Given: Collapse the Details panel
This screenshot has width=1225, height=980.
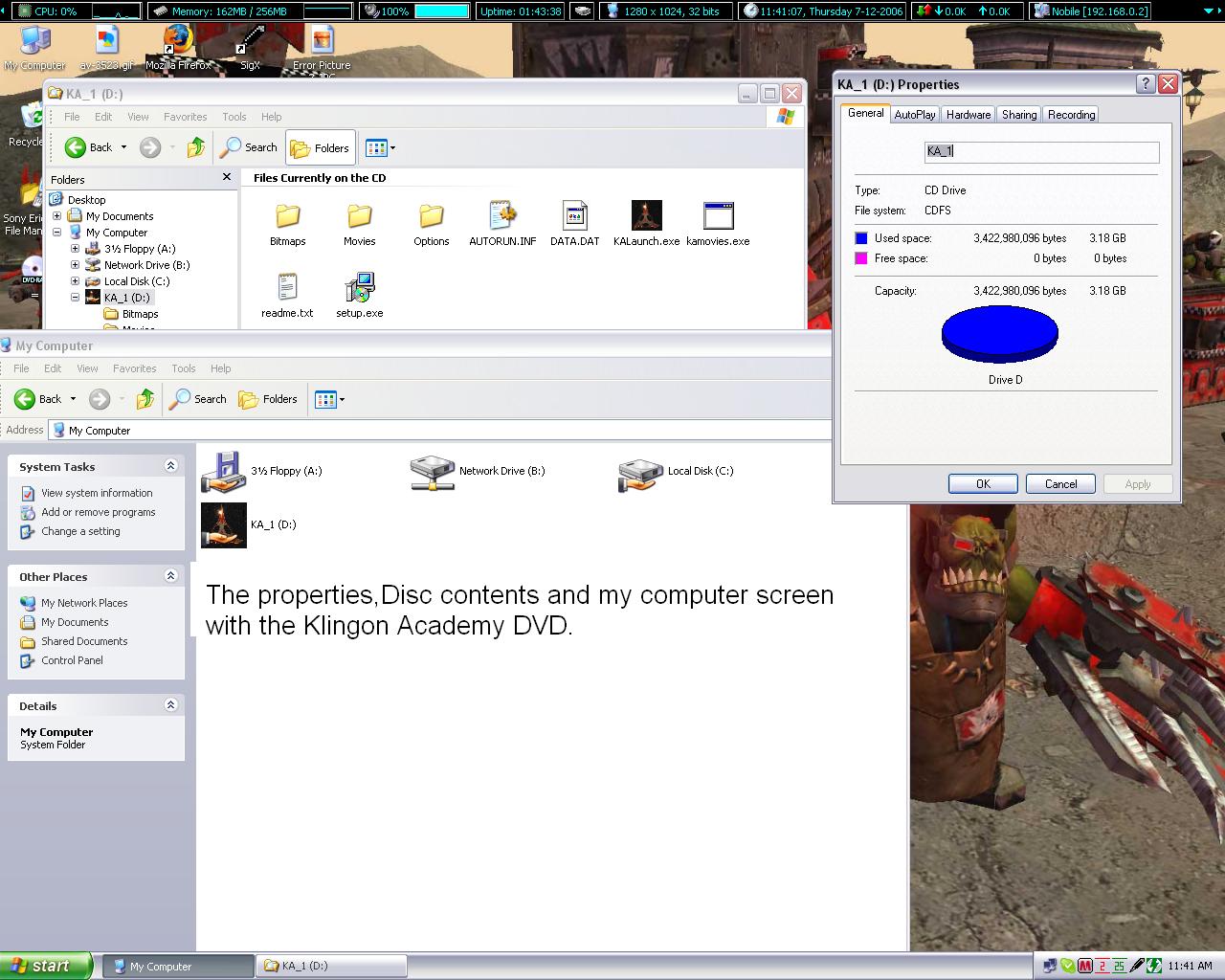Looking at the screenshot, I should [170, 705].
